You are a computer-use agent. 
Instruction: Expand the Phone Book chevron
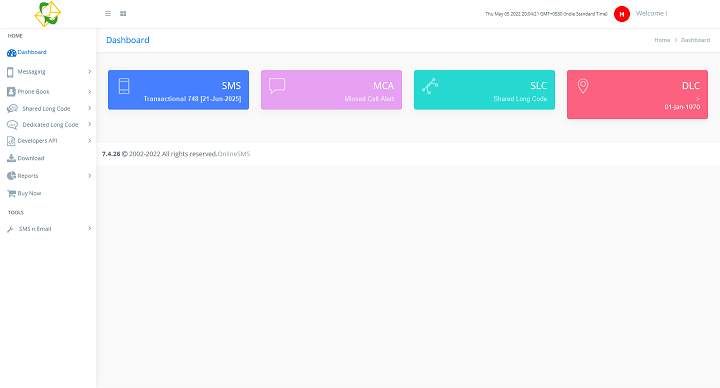click(90, 91)
